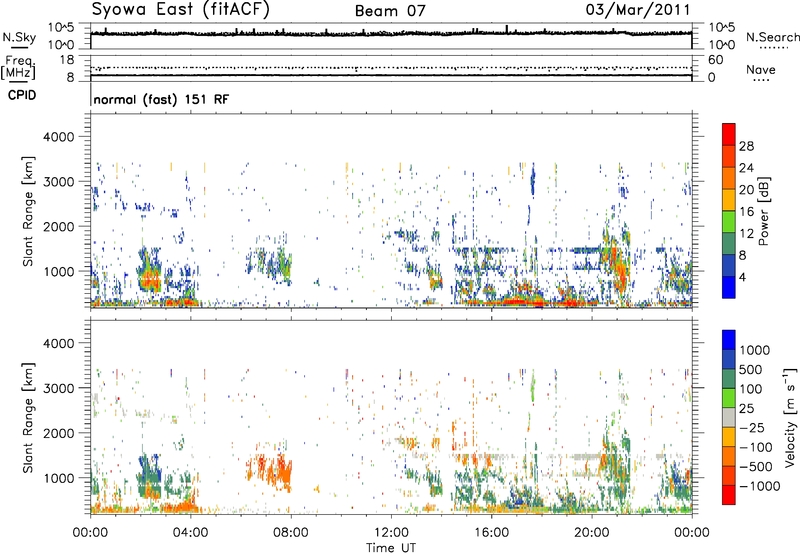Click the "N.Search" legend label
The width and height of the screenshot is (800, 554).
click(772, 37)
